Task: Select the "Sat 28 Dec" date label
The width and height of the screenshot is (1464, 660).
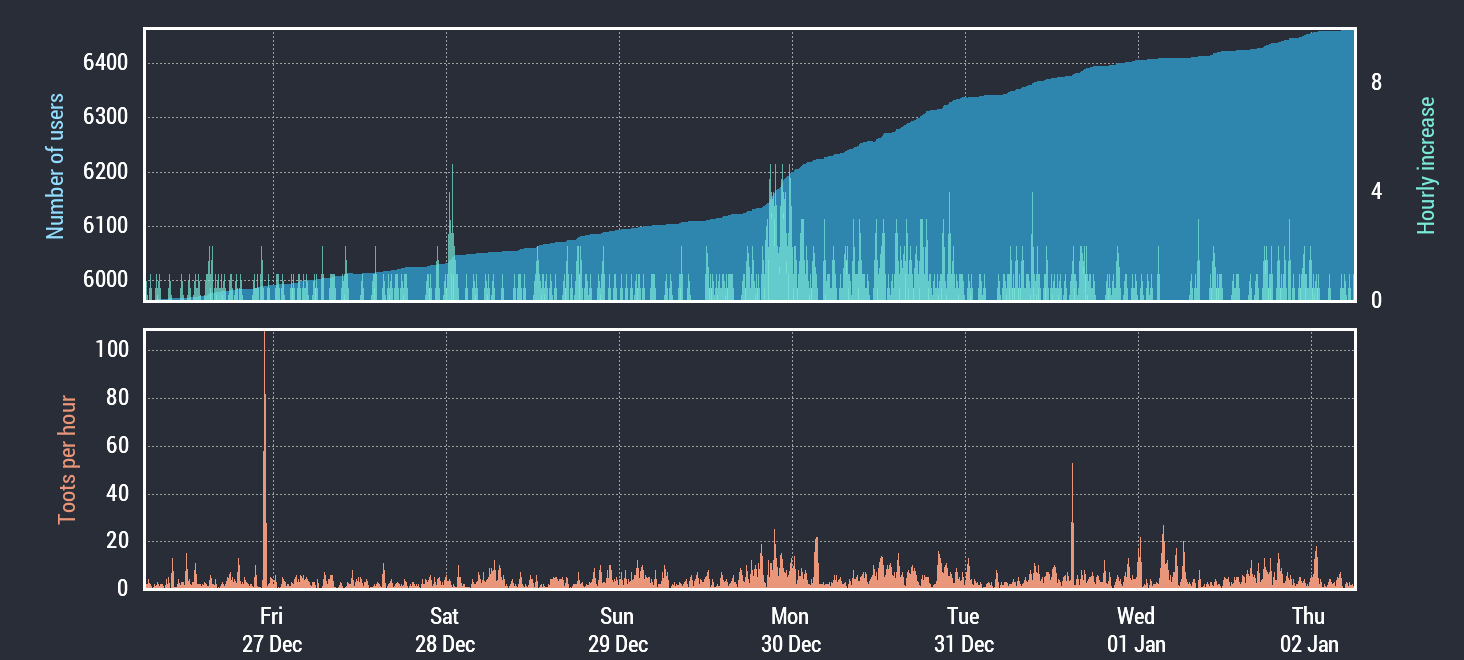Action: (445, 630)
